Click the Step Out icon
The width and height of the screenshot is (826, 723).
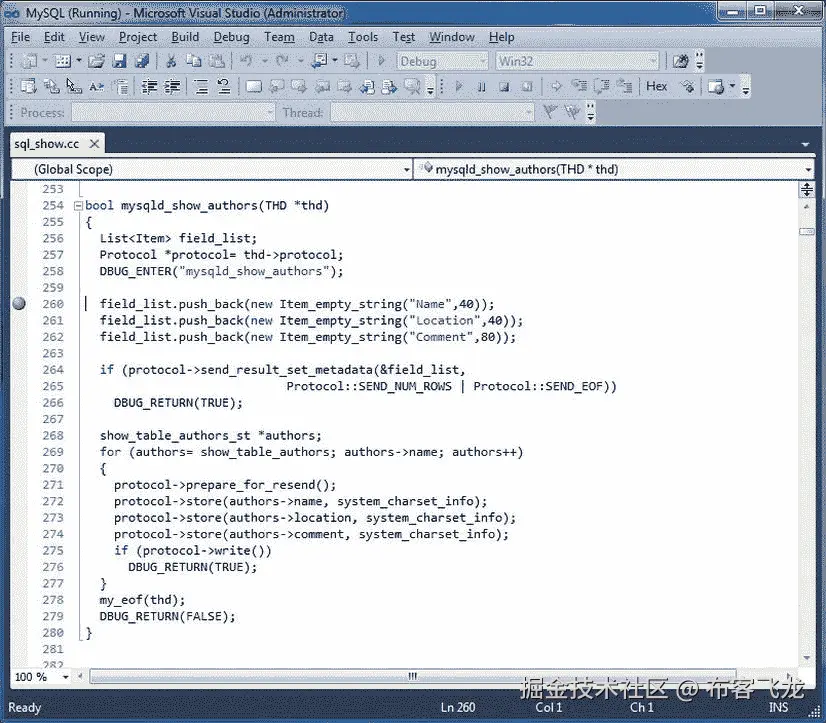click(625, 86)
